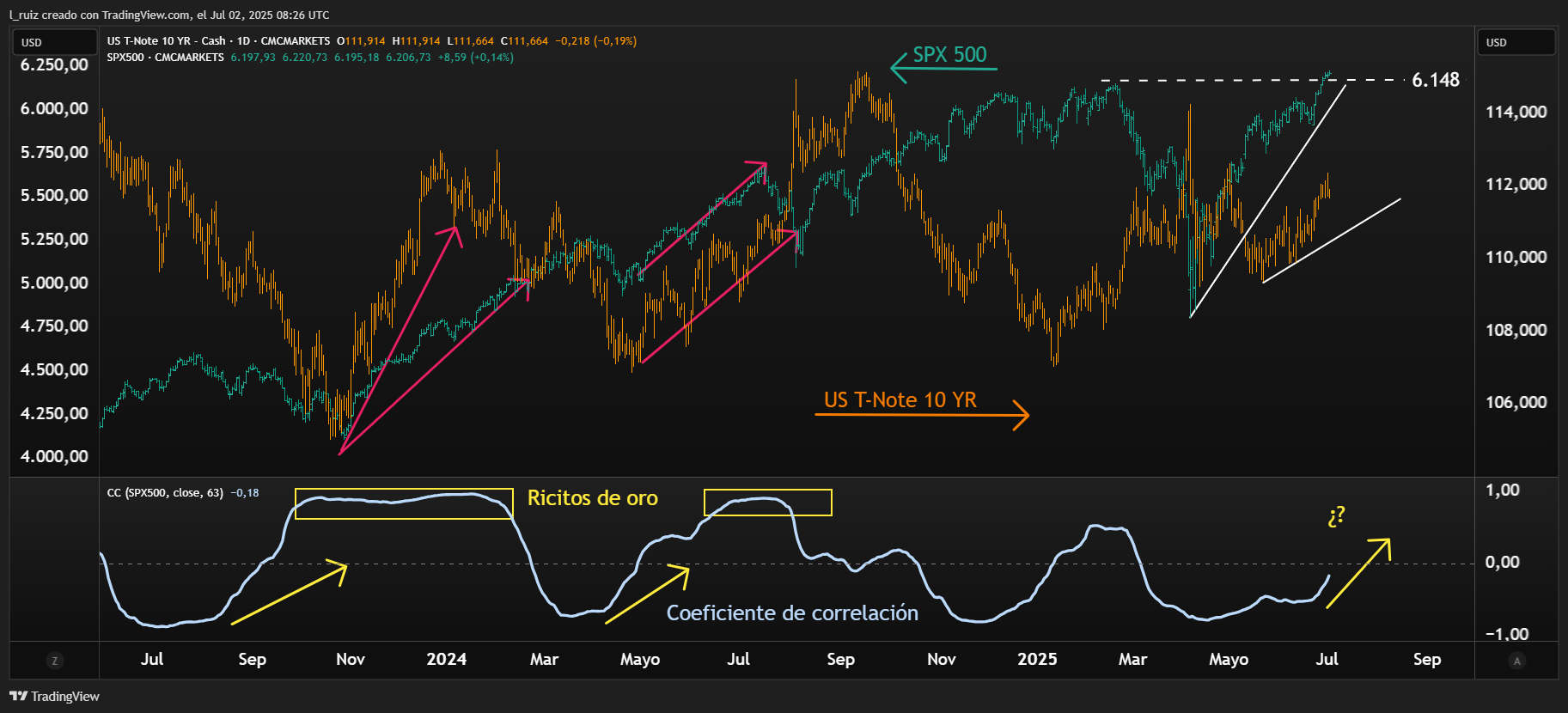Click the −0,18 correlation value in legend
The width and height of the screenshot is (1568, 713).
245,492
